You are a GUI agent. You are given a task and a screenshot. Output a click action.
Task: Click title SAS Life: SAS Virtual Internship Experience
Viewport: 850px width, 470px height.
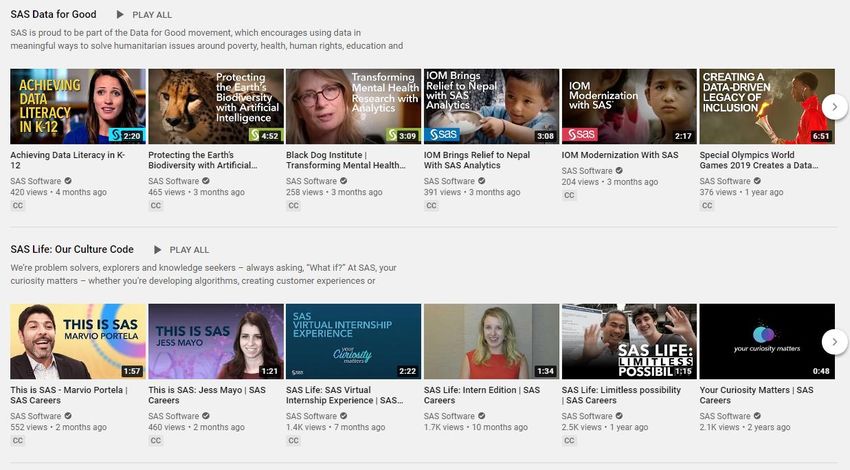point(345,395)
